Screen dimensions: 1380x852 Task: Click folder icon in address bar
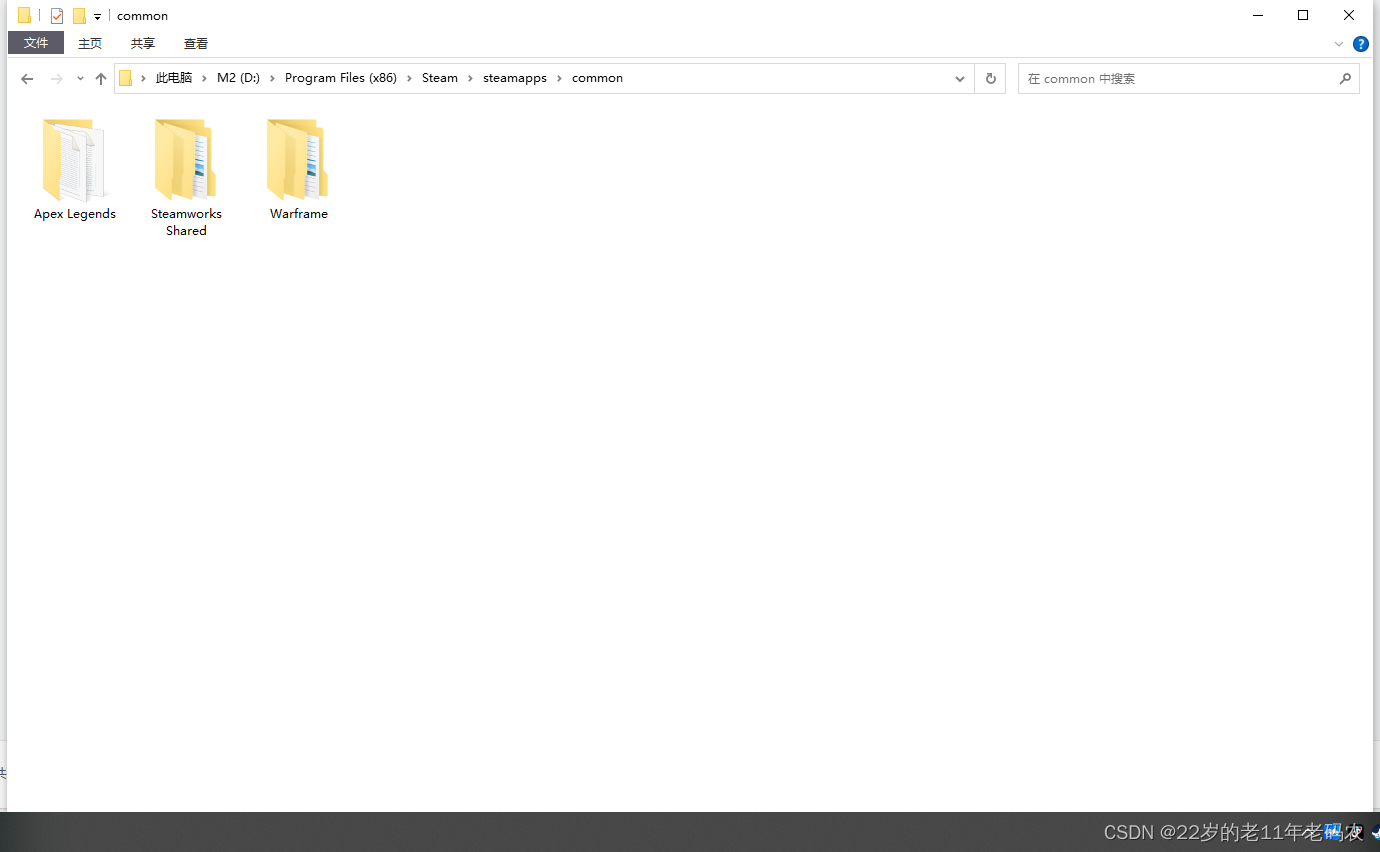[125, 78]
